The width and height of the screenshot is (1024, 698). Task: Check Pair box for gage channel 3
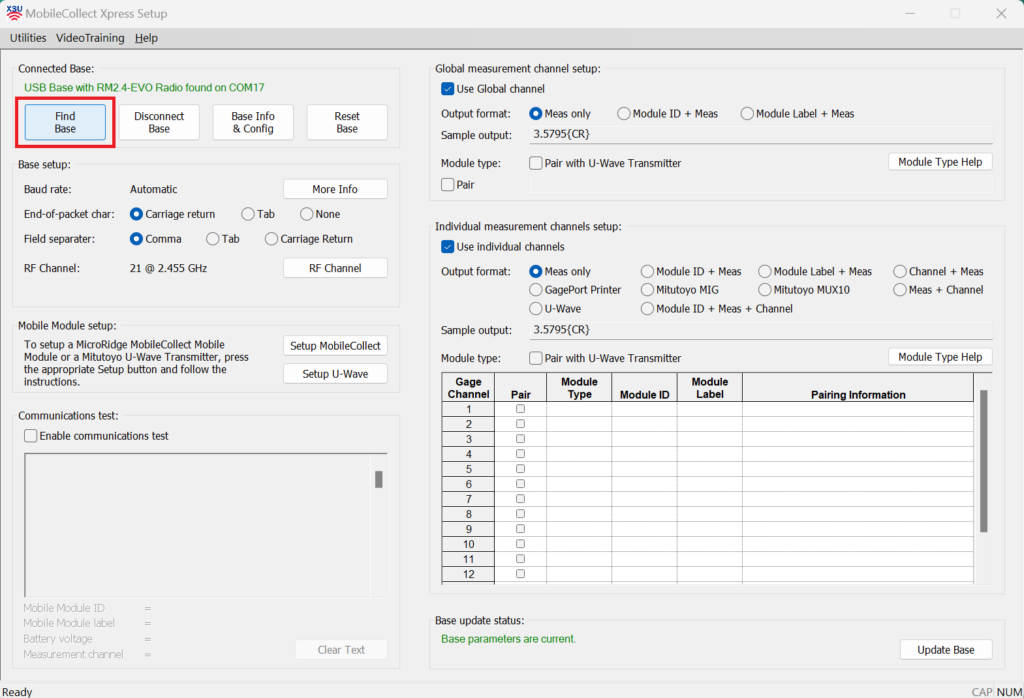(x=520, y=439)
